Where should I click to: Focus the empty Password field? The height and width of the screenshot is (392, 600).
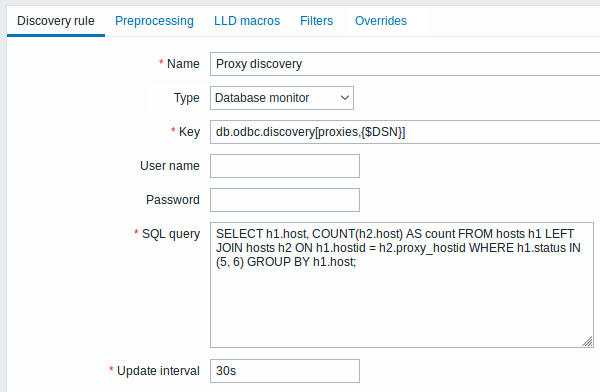(x=285, y=200)
